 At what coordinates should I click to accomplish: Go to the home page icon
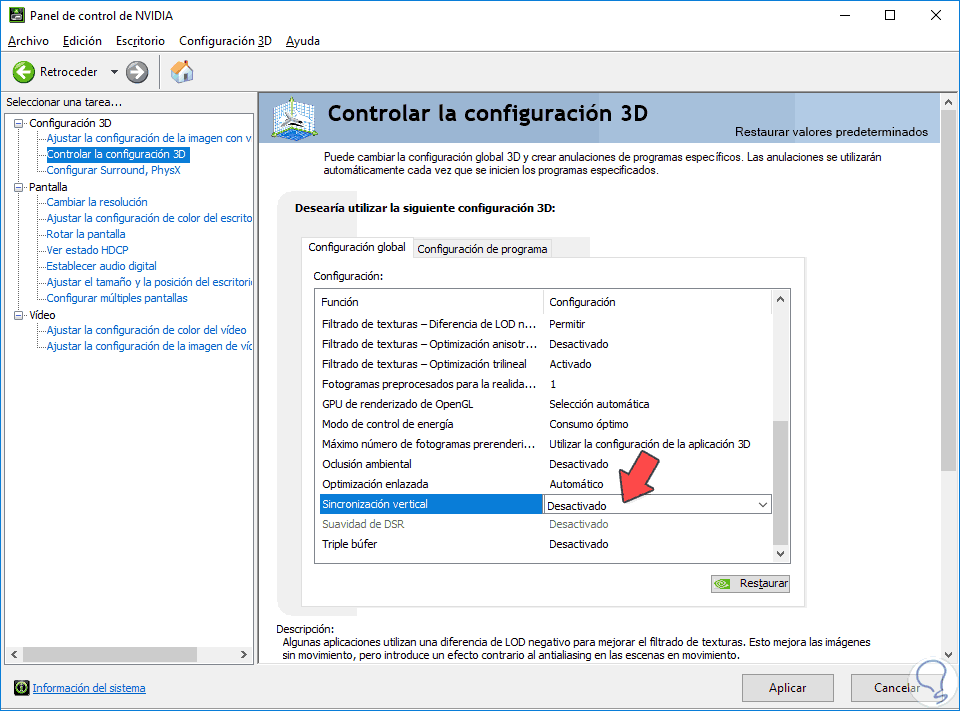tap(182, 72)
